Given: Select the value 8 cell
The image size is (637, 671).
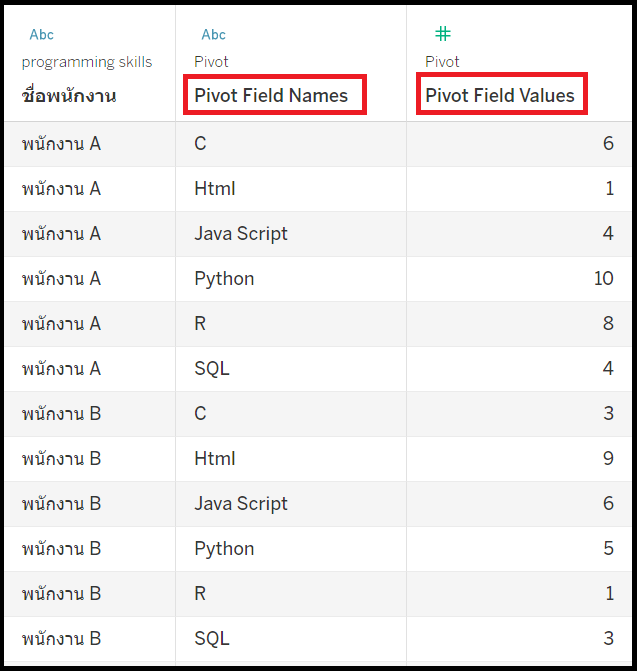Looking at the screenshot, I should click(608, 323).
